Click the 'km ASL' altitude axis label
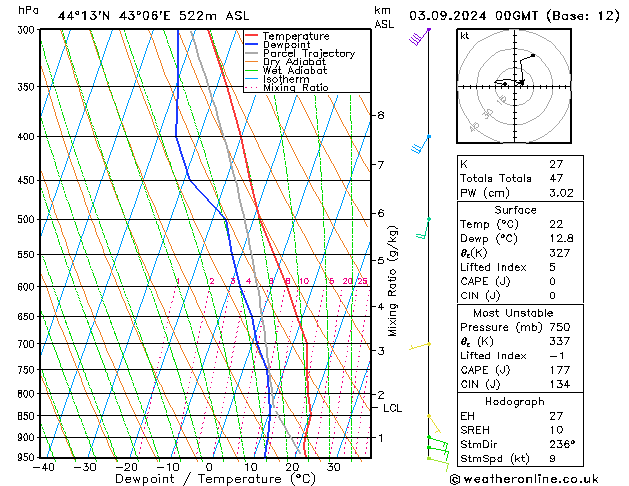The width and height of the screenshot is (629, 486). click(x=384, y=17)
